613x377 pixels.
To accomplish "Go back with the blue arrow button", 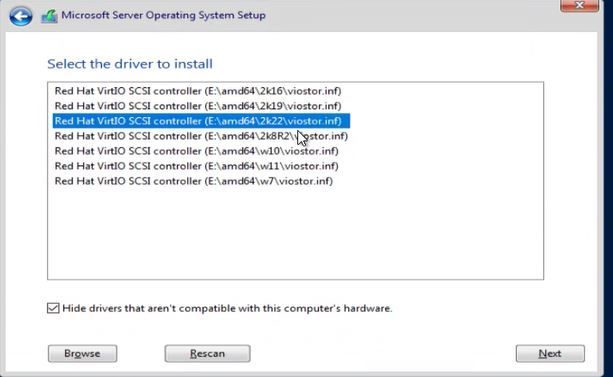I will 21,16.
